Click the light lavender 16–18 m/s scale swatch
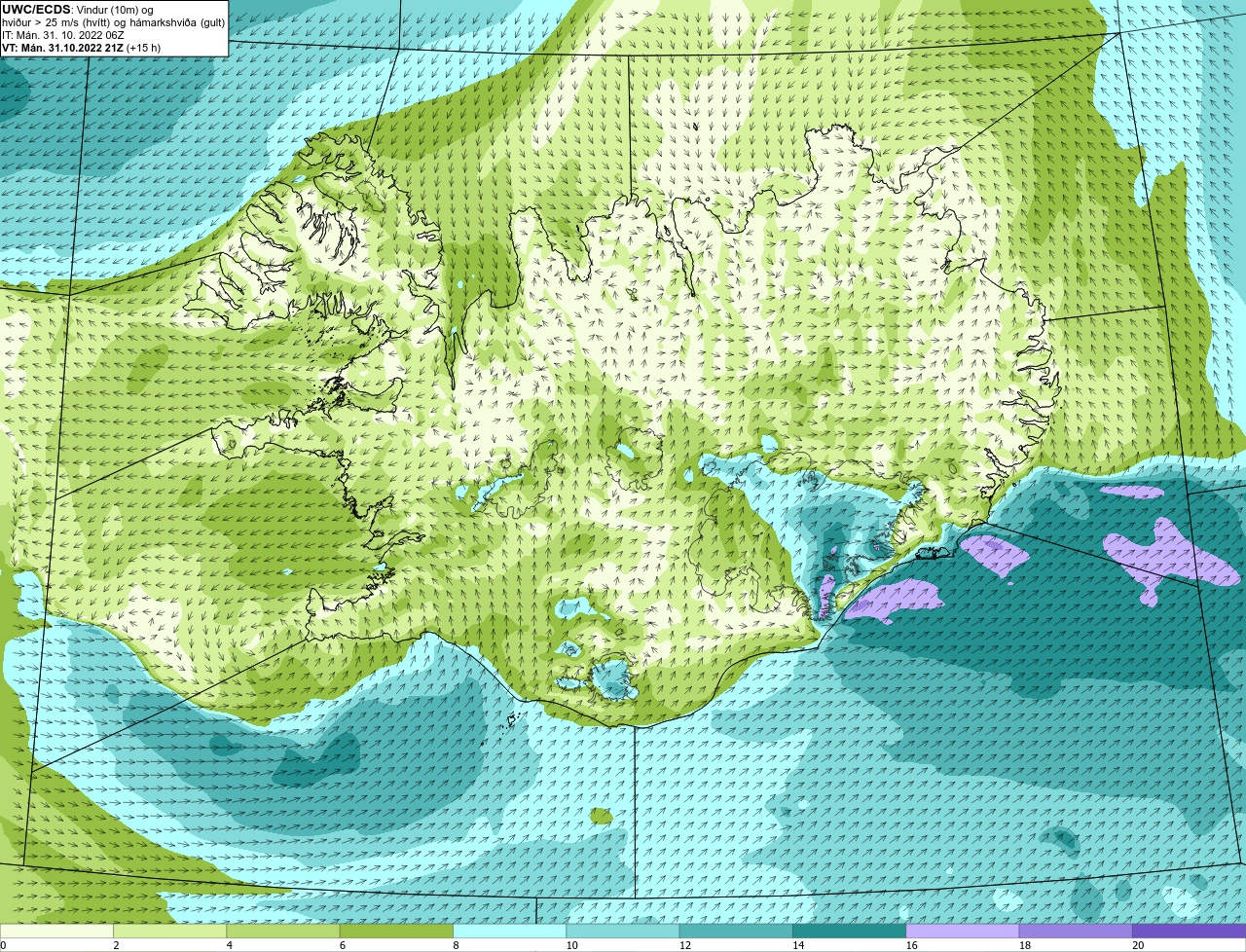The width and height of the screenshot is (1246, 952). (963, 931)
